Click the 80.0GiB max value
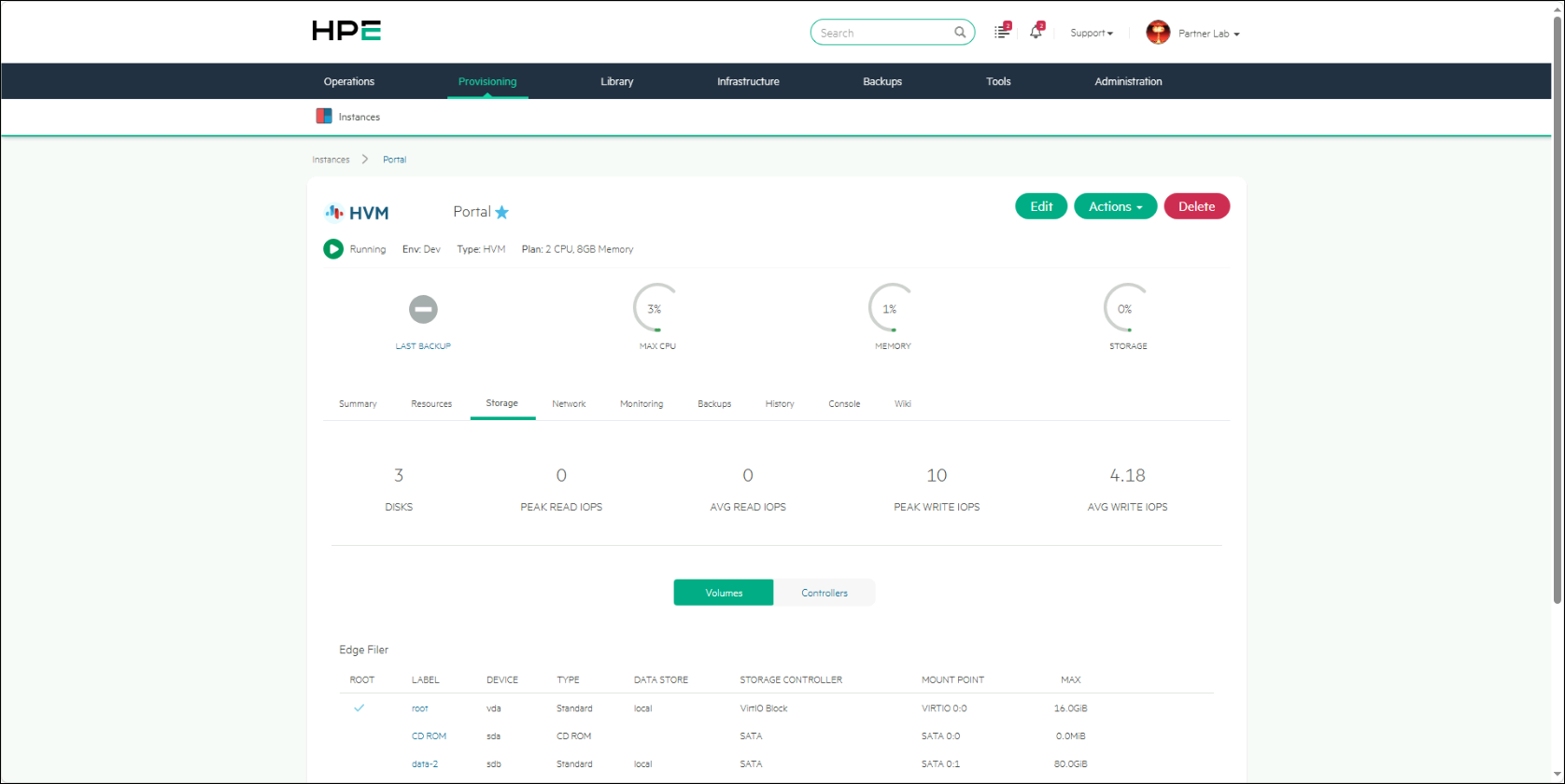 click(x=1070, y=764)
